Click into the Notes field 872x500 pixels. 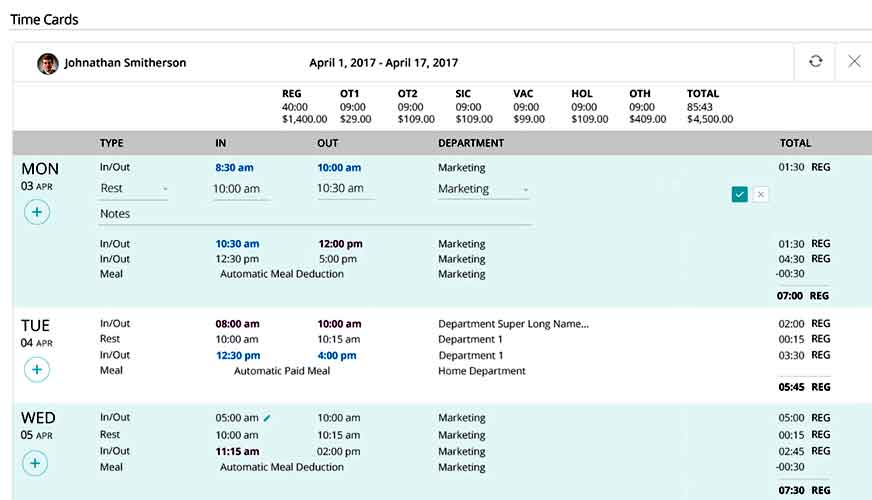315,214
